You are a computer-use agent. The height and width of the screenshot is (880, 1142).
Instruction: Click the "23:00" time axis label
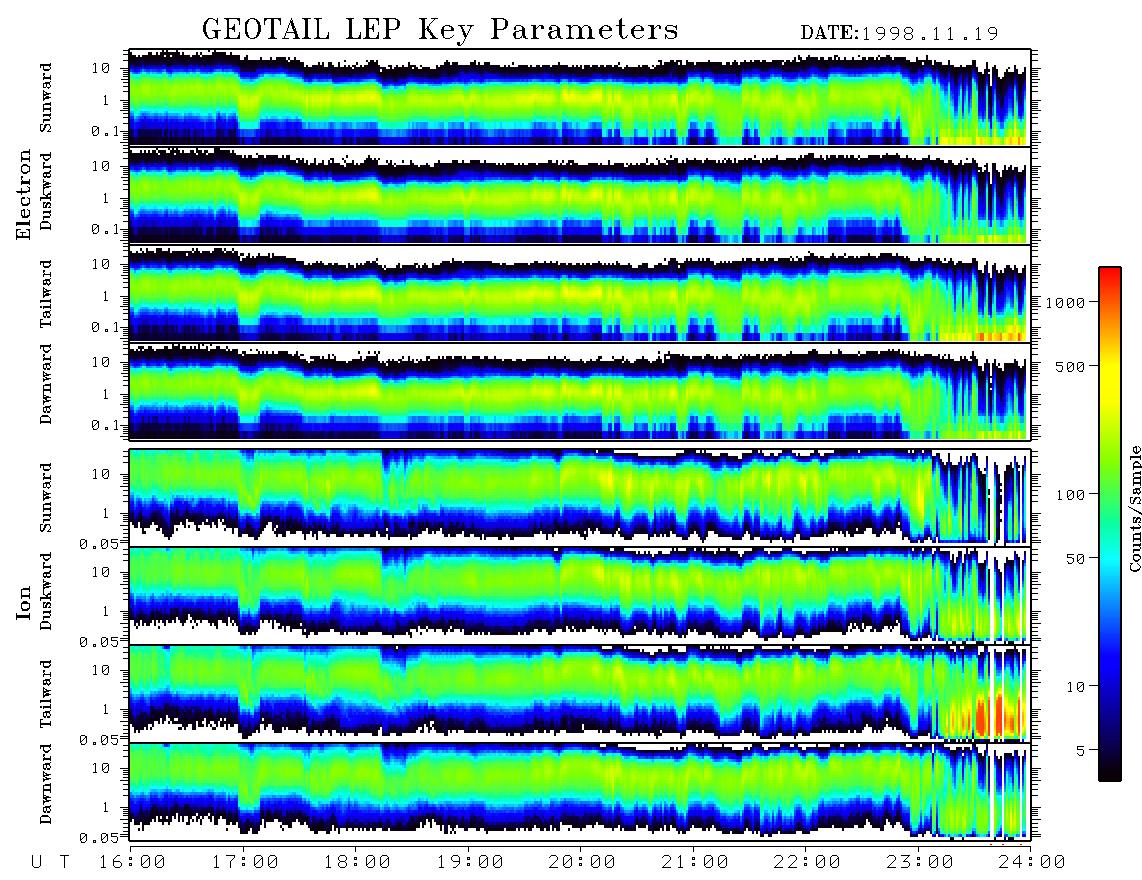(x=921, y=863)
